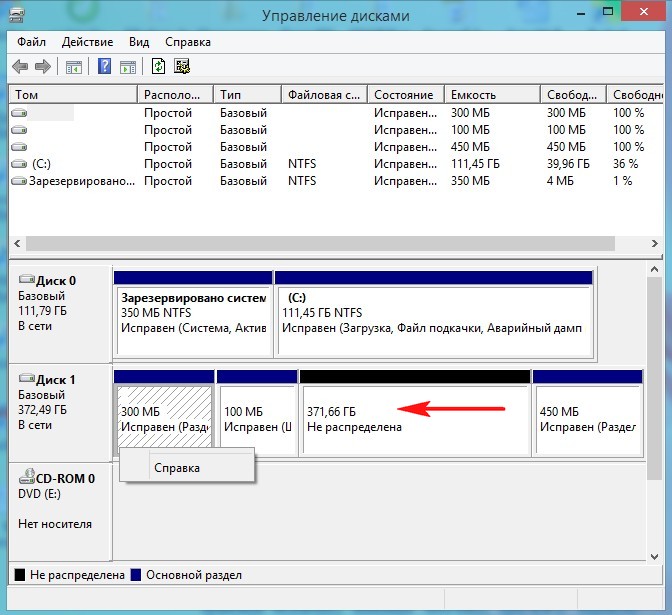This screenshot has width=672, height=615.
Task: Click the Back arrow toolbar icon
Action: (20, 67)
